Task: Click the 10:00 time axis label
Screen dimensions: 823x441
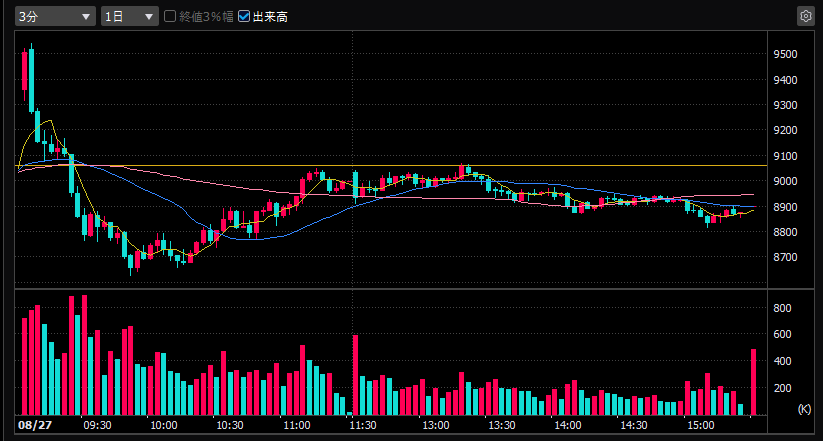Action: (x=164, y=424)
